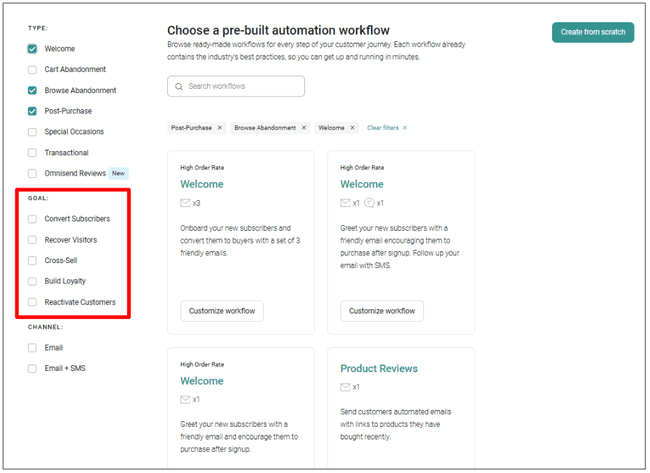650x473 pixels.
Task: Click the search magnifier icon
Action: pyautogui.click(x=179, y=87)
